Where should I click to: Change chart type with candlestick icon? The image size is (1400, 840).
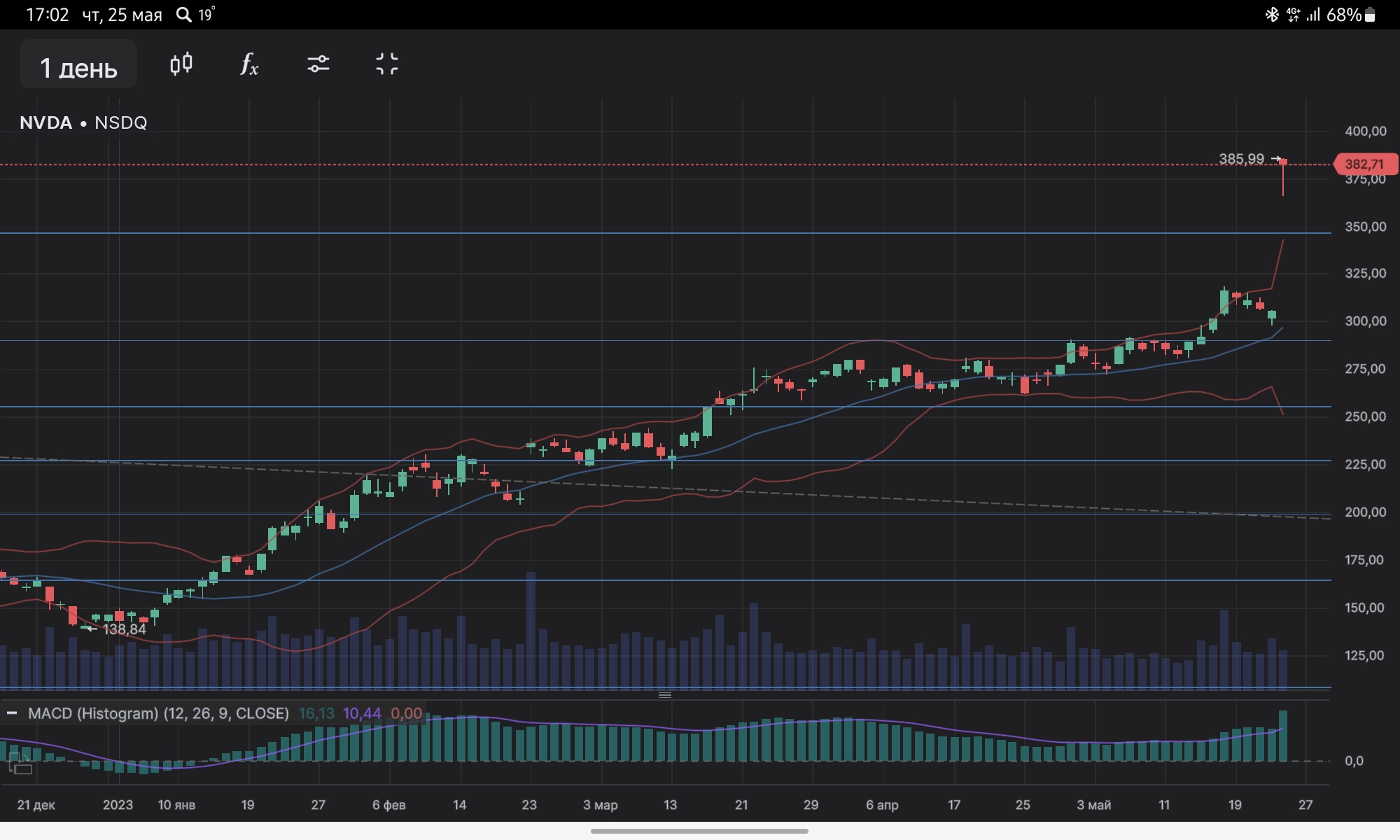coord(181,64)
